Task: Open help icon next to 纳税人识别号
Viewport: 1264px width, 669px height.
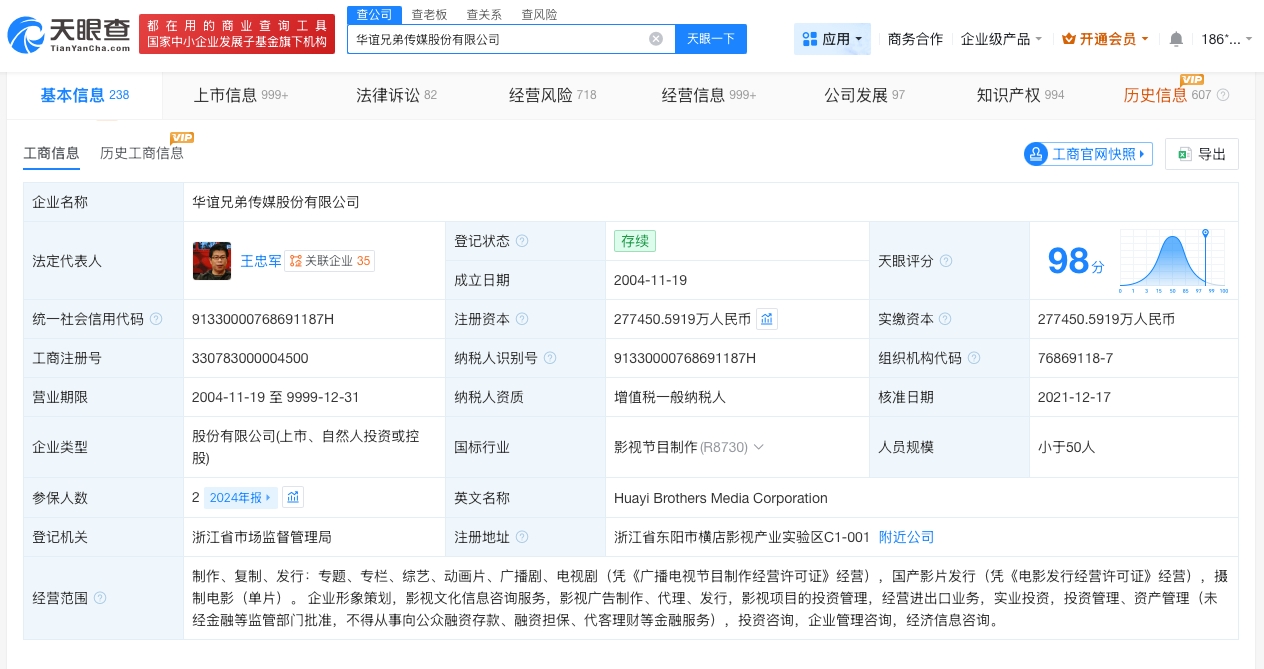Action: 550,358
